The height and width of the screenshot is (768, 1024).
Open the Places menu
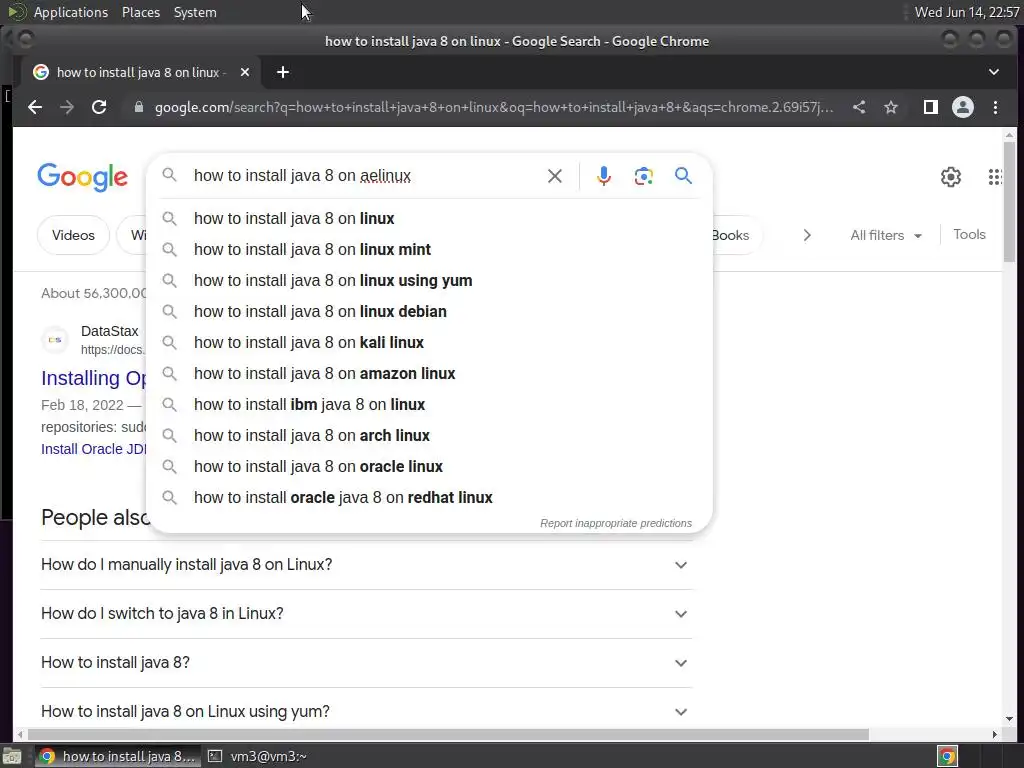140,12
